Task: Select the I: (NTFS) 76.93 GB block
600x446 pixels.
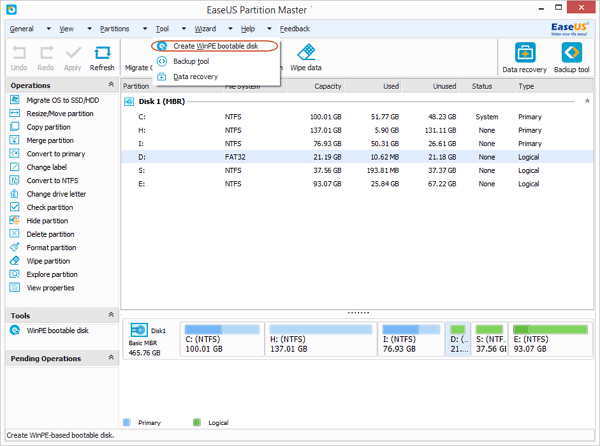Action: click(411, 339)
